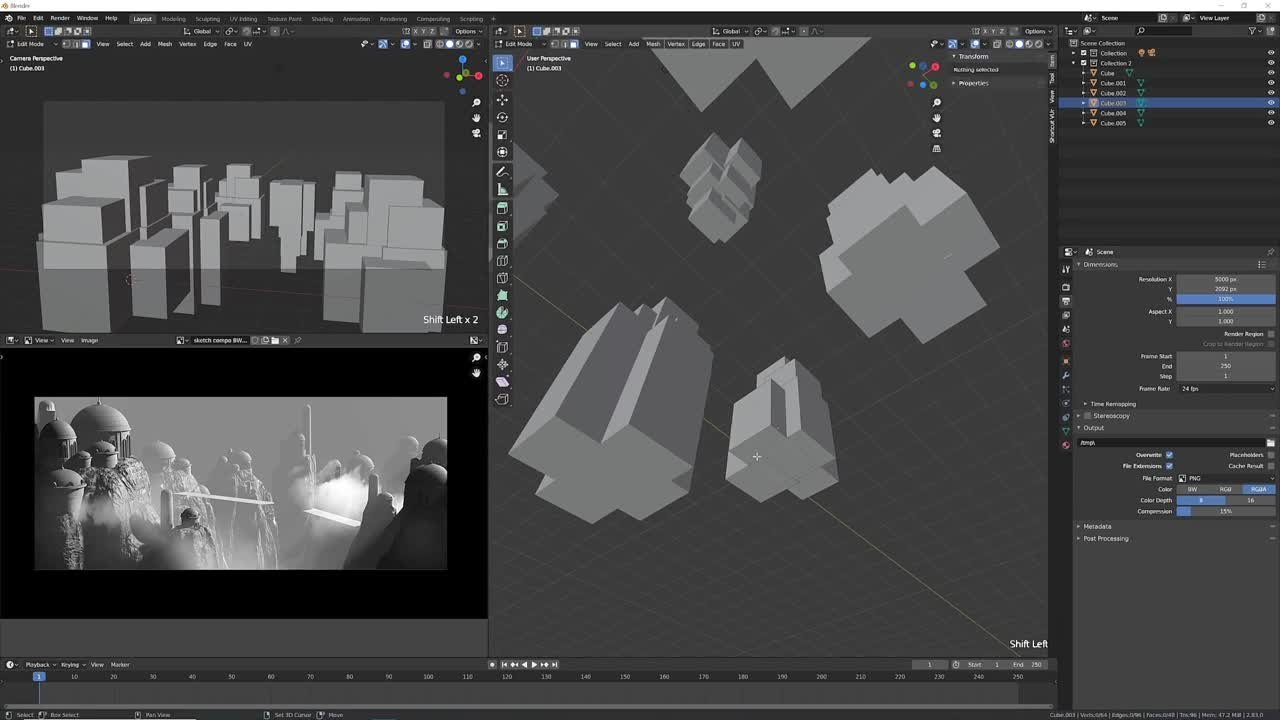Uncheck the File Extensions checkbox

tap(1169, 466)
